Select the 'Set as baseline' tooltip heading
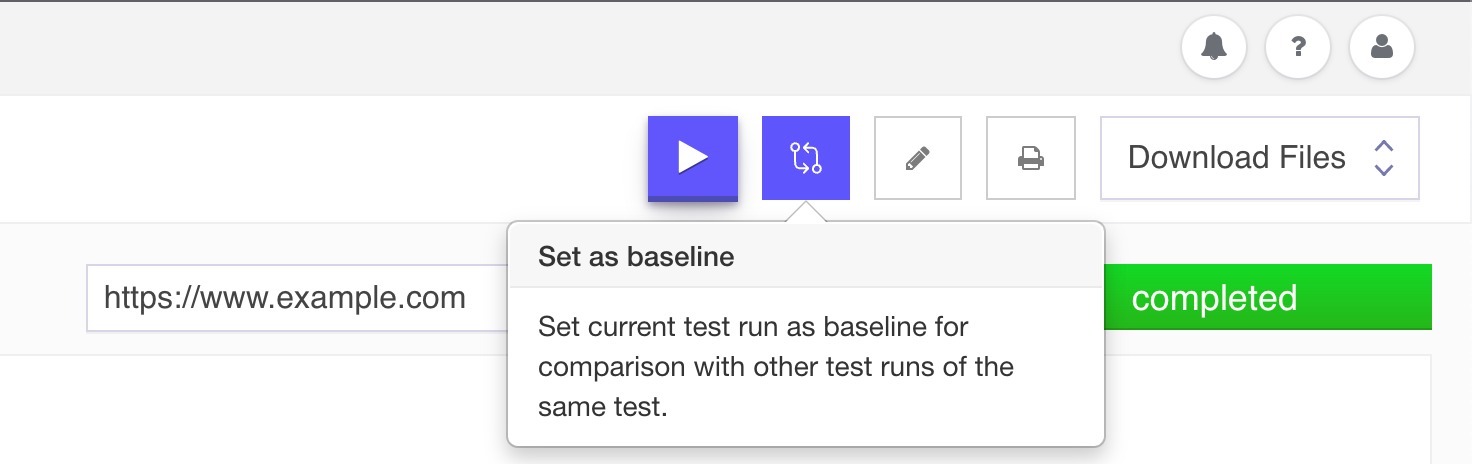1472x464 pixels. tap(636, 257)
